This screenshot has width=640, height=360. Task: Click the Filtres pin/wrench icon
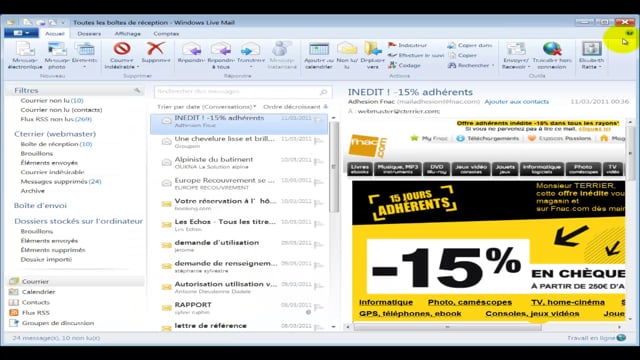coord(137,90)
